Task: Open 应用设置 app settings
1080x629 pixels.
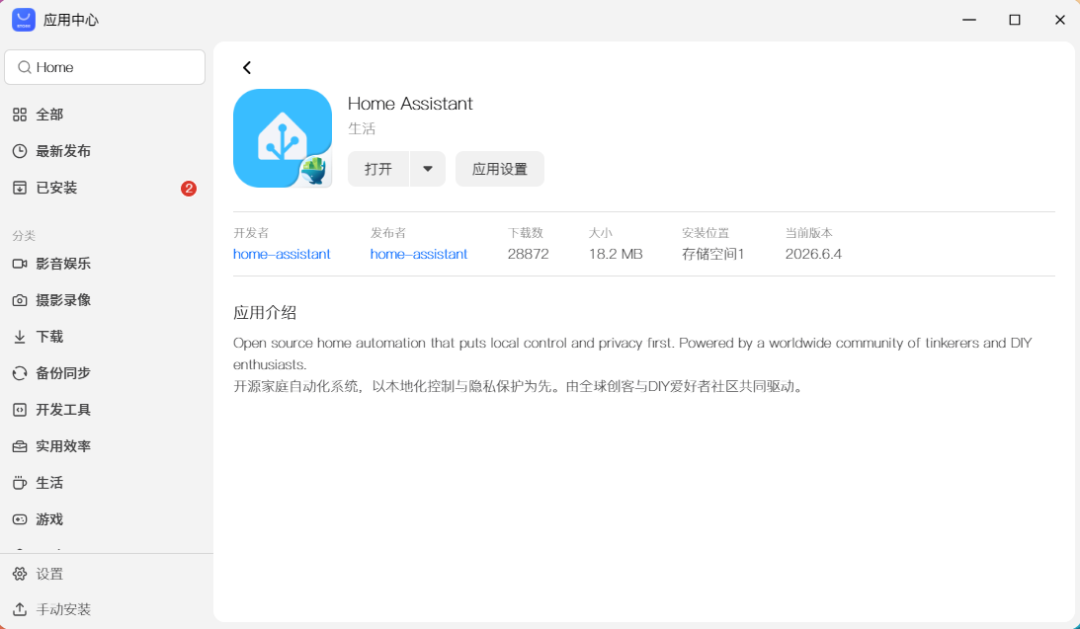Action: click(x=499, y=169)
